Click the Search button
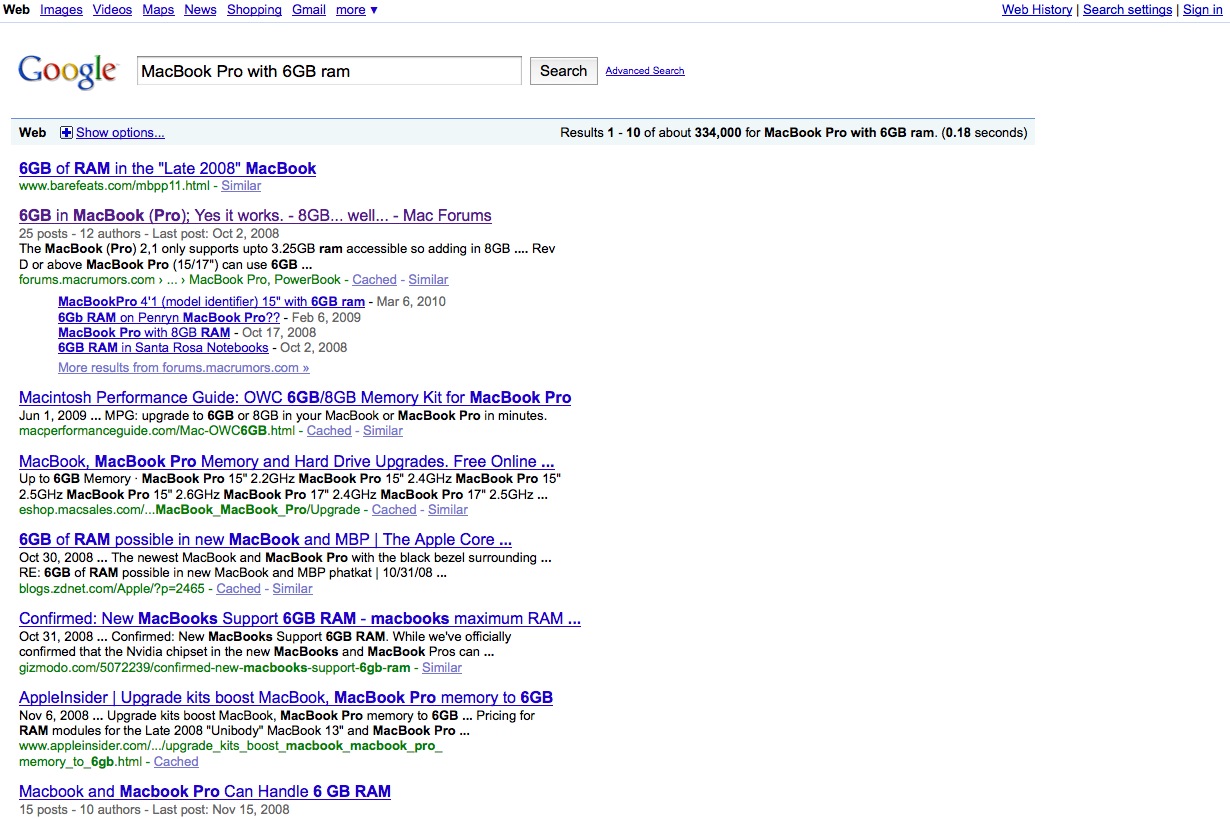 tap(563, 71)
